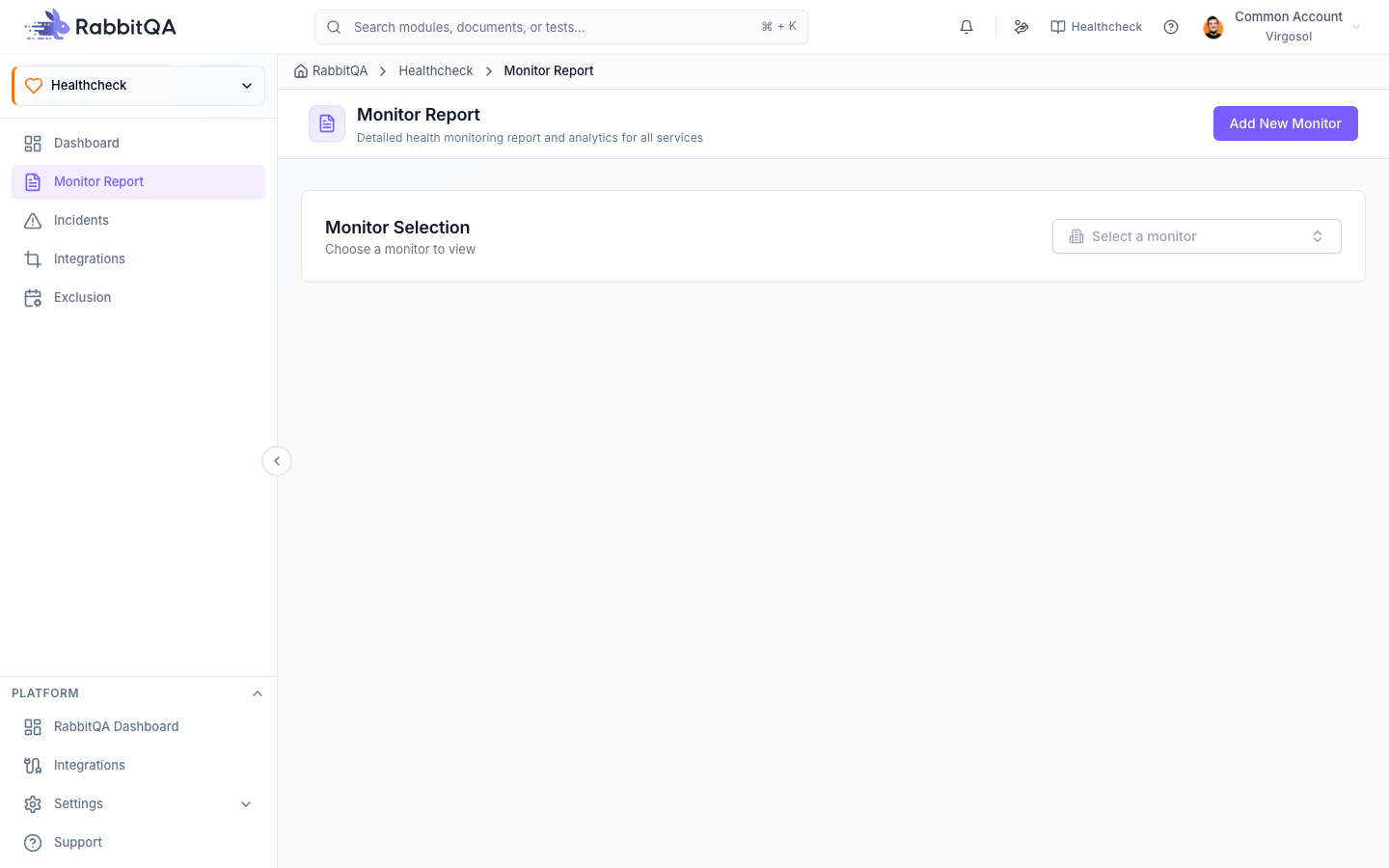Click the Settings gear icon
Image resolution: width=1389 pixels, height=868 pixels.
tap(33, 804)
